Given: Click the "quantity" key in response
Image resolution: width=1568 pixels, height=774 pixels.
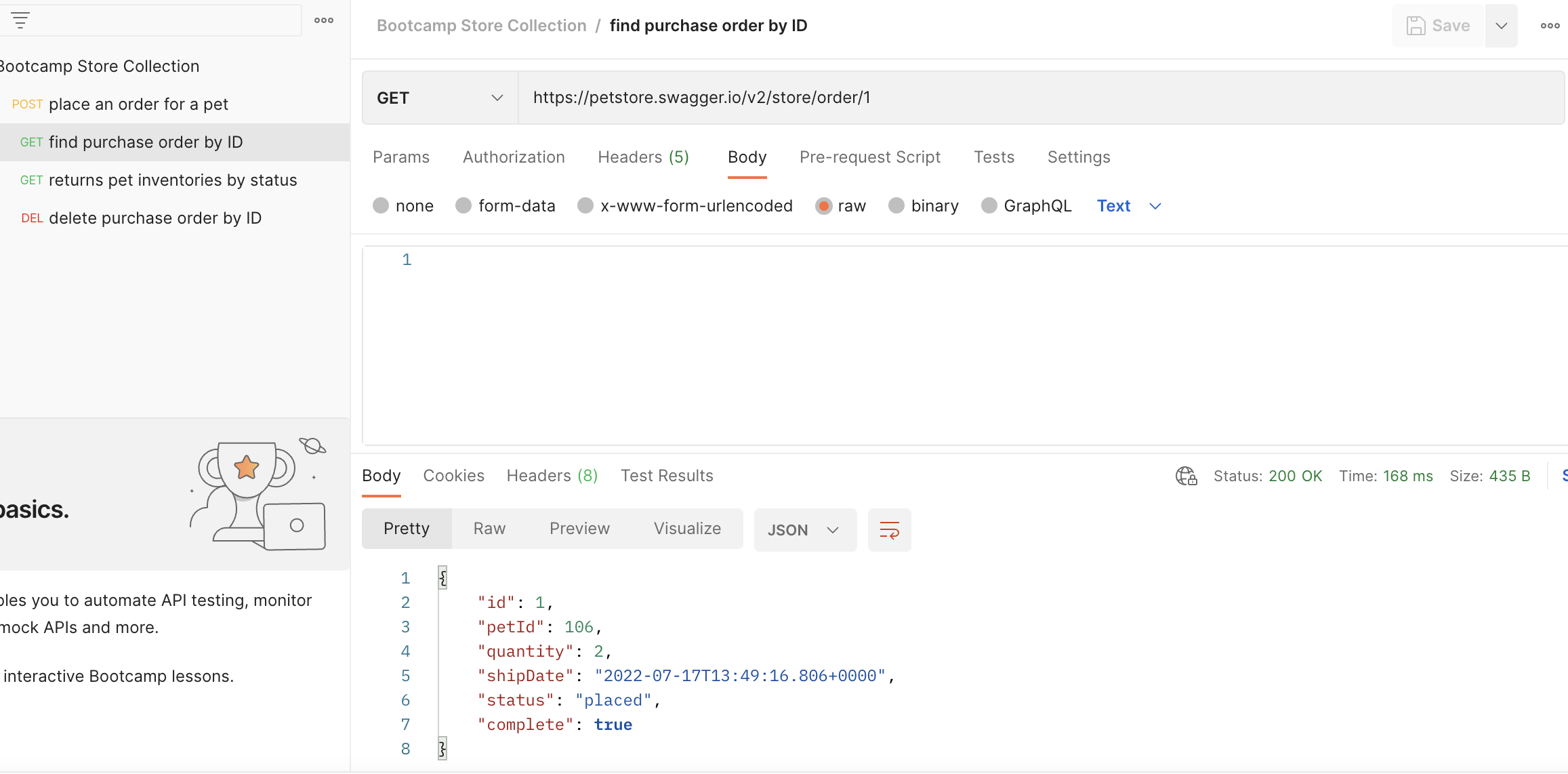Looking at the screenshot, I should coord(526,651).
